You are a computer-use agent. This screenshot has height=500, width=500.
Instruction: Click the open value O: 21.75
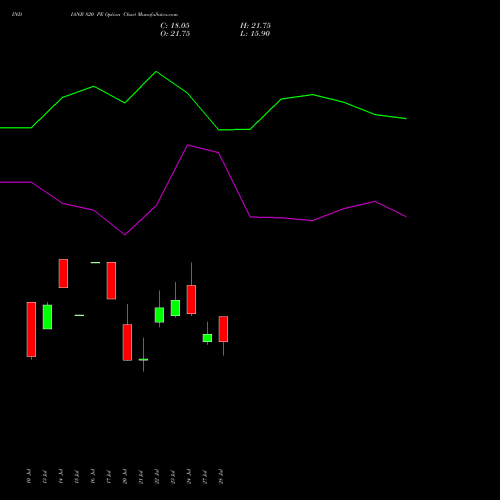[175, 34]
